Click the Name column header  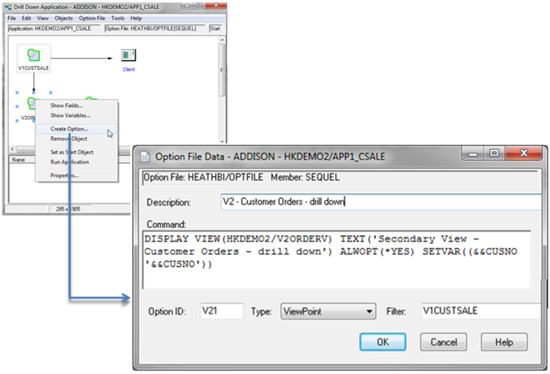19,160
